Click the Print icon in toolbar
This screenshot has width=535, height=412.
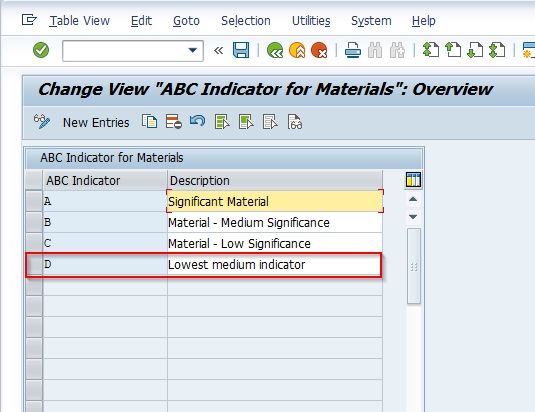[353, 50]
